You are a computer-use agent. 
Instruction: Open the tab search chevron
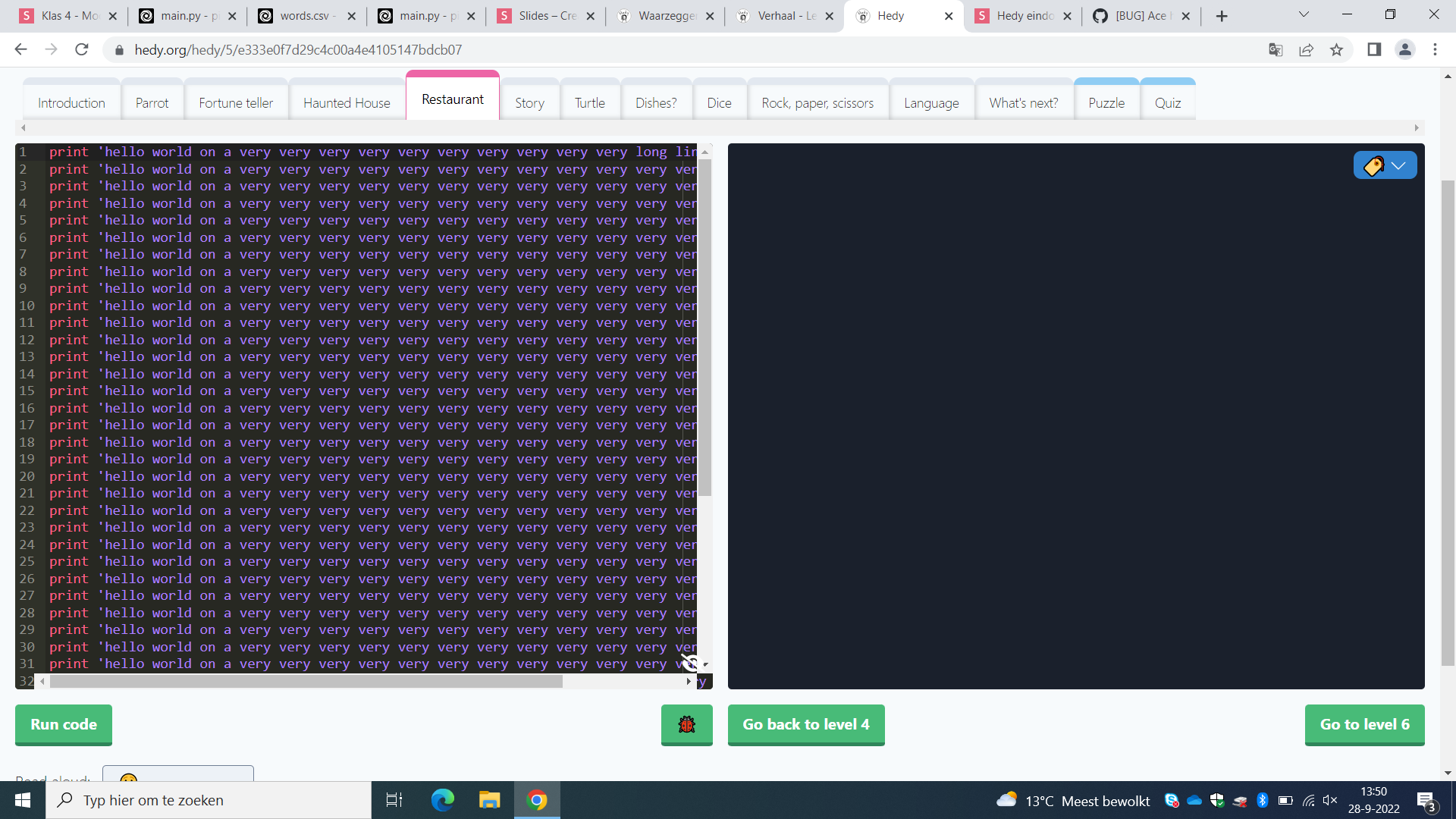point(1304,14)
